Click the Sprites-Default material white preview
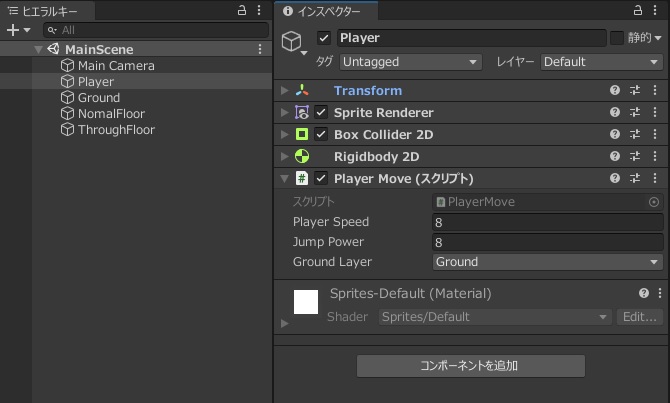The image size is (670, 403). (306, 302)
